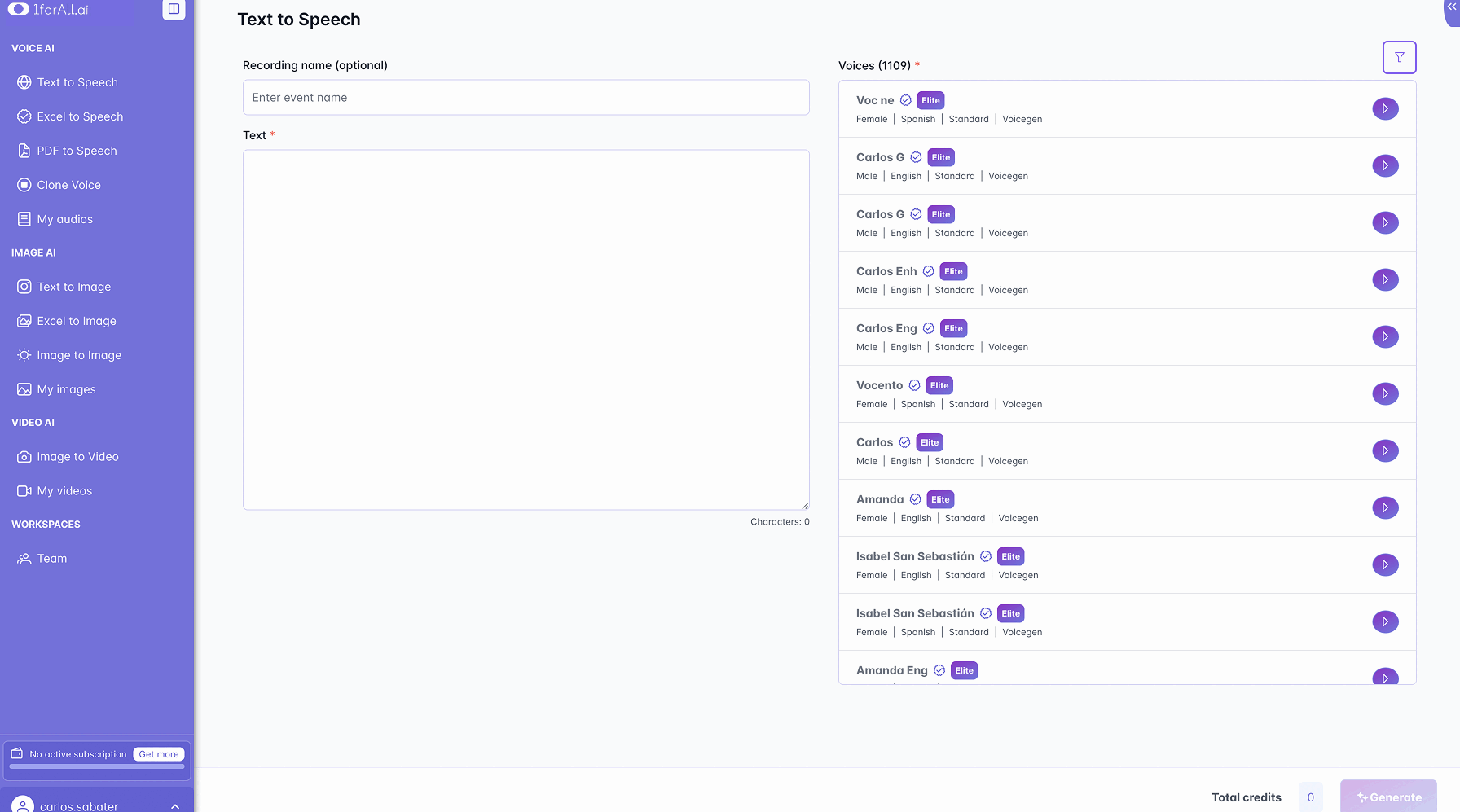Screen dimensions: 1460x812
Task: Go to Excel to Speech
Action: click(80, 116)
